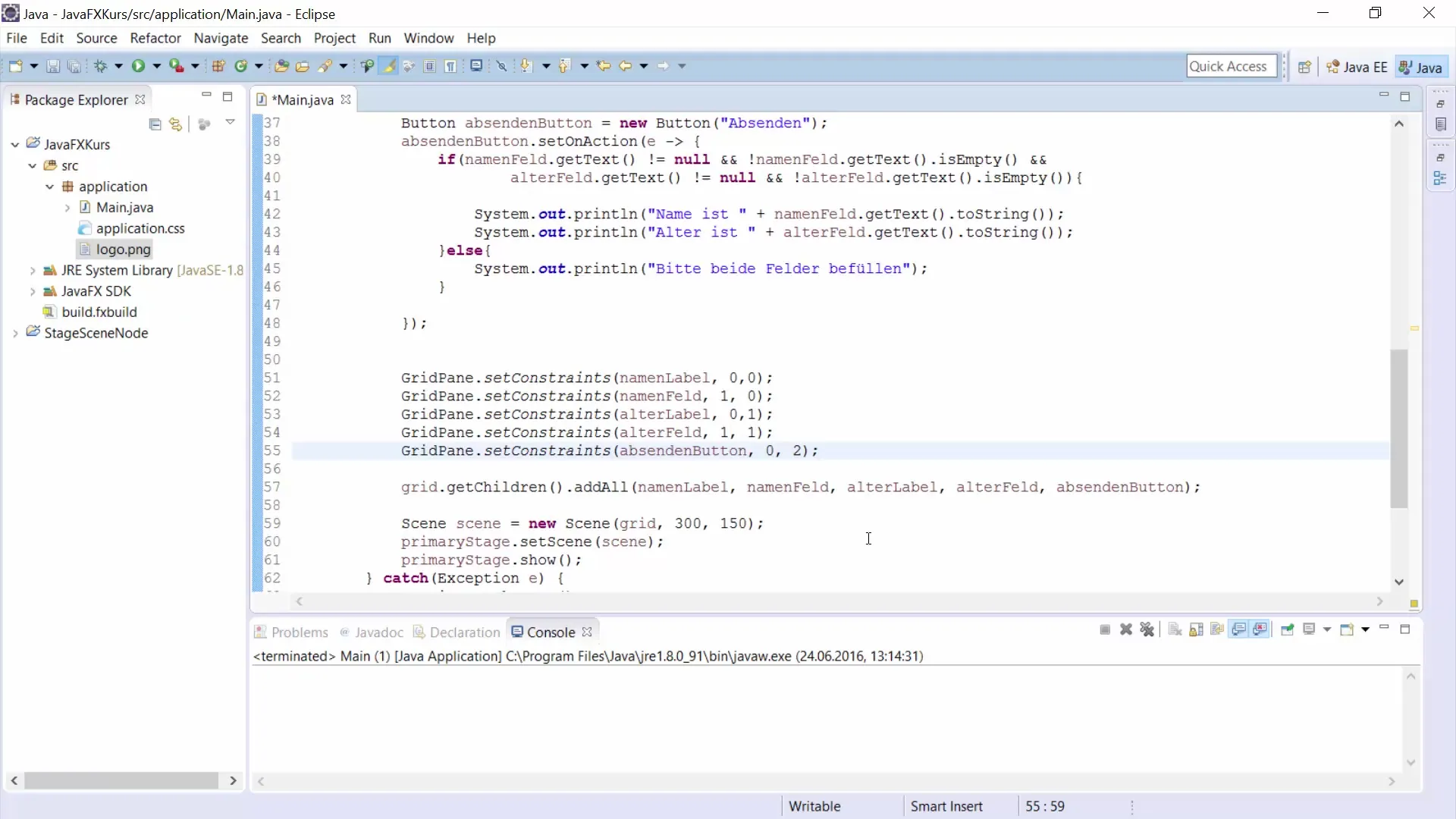
Task: Click the Run Last Tool (external tools) icon
Action: pyautogui.click(x=176, y=66)
